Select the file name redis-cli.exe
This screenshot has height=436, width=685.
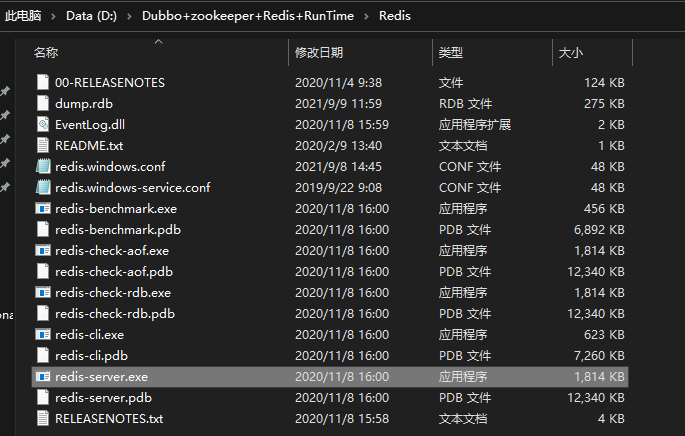pos(90,335)
